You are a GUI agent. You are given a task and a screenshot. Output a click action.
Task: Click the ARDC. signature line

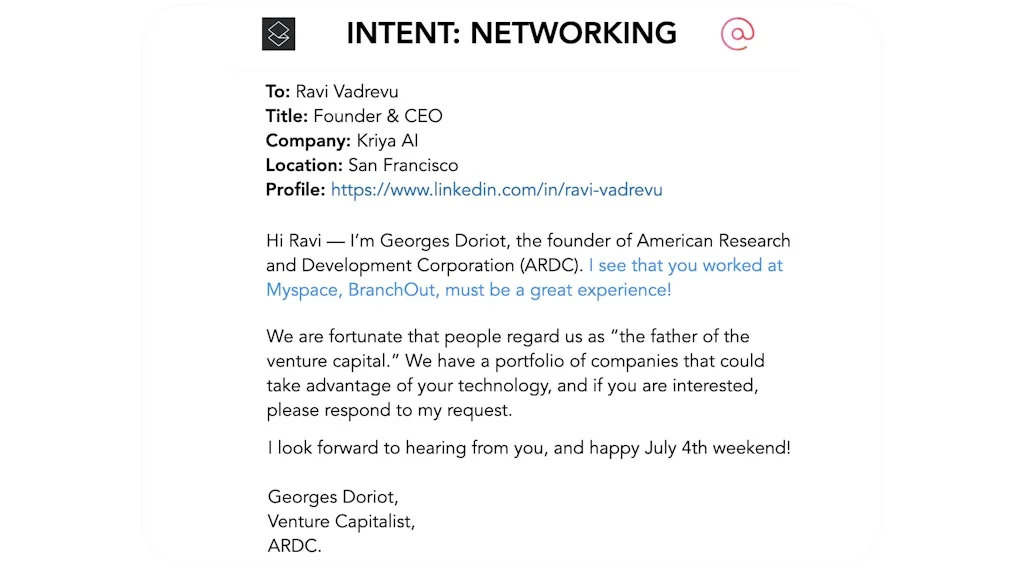[294, 546]
